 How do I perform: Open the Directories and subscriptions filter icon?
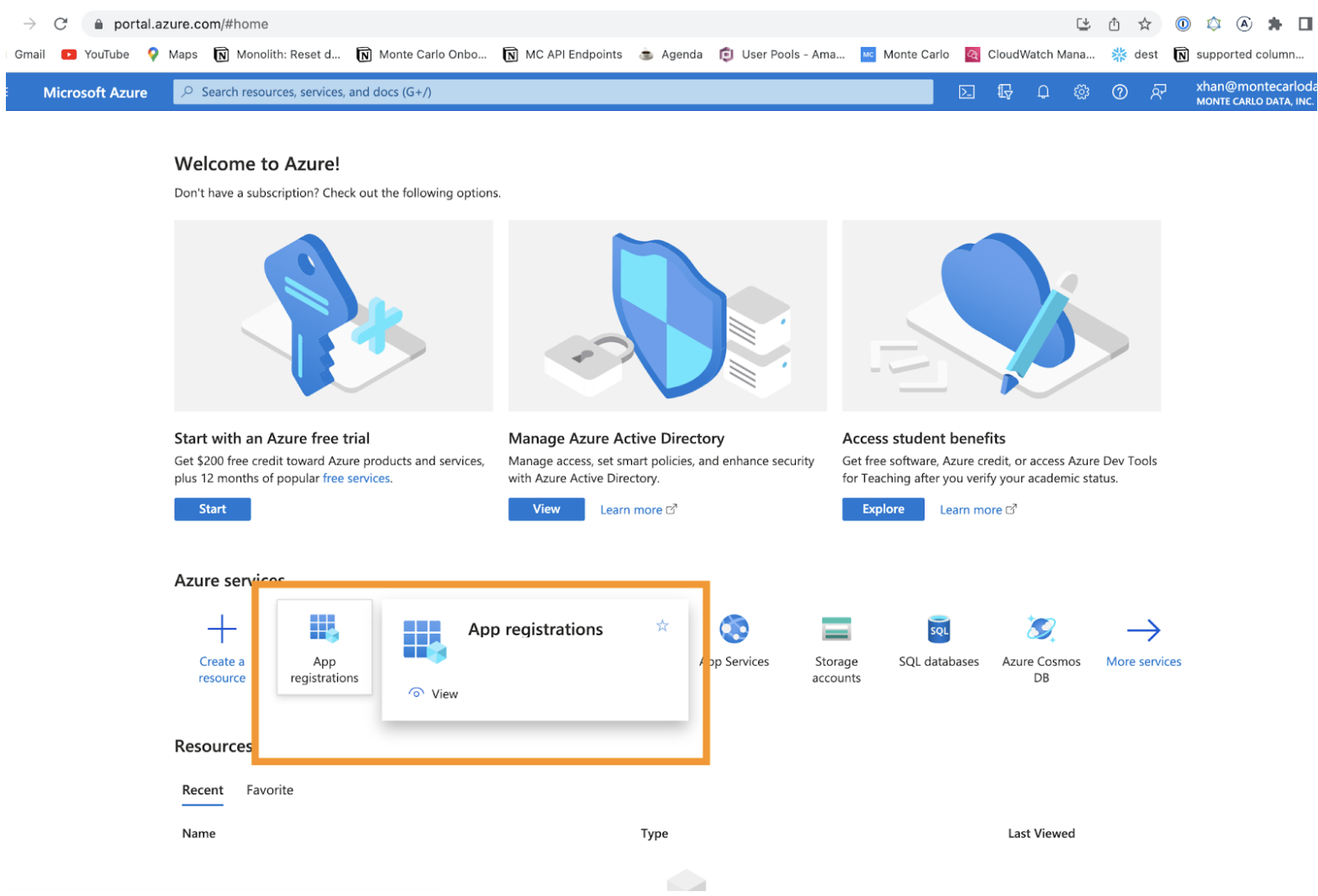tap(1004, 92)
